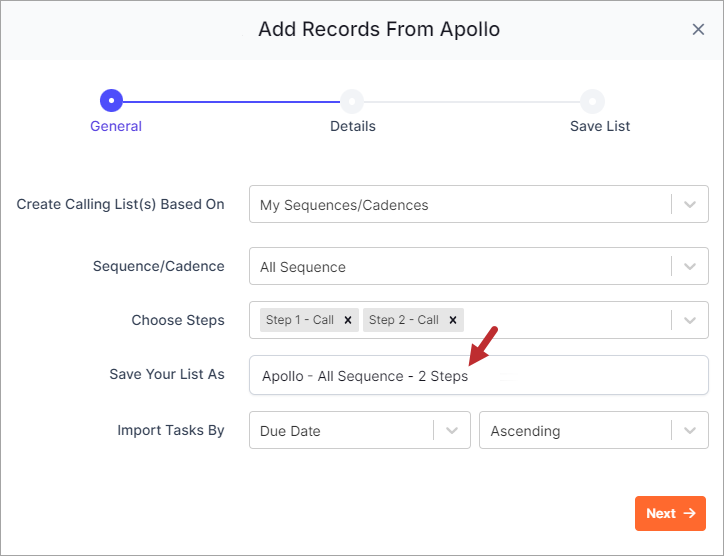Click the Save List step circle

[592, 101]
